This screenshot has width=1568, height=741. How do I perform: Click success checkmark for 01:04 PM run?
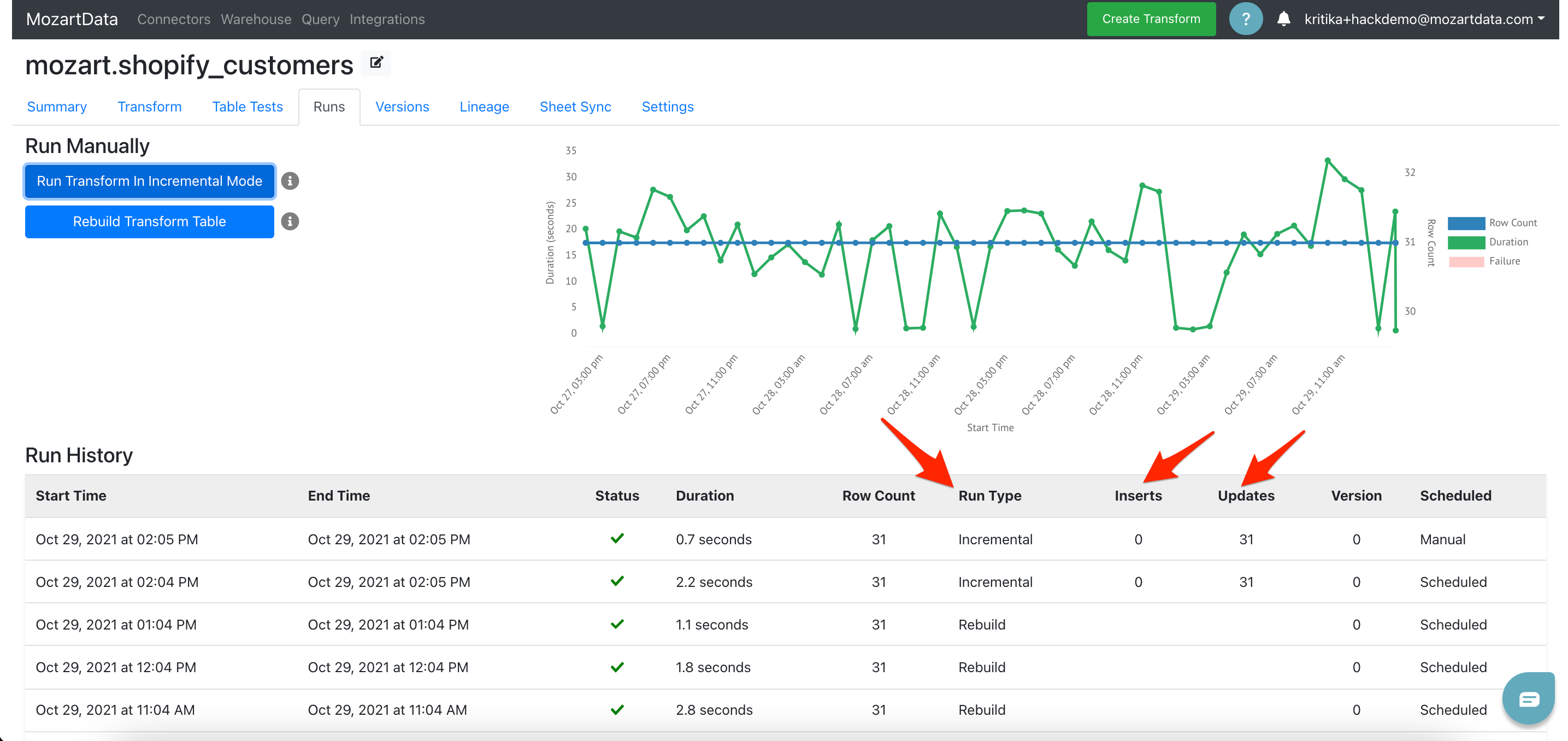[x=617, y=624]
